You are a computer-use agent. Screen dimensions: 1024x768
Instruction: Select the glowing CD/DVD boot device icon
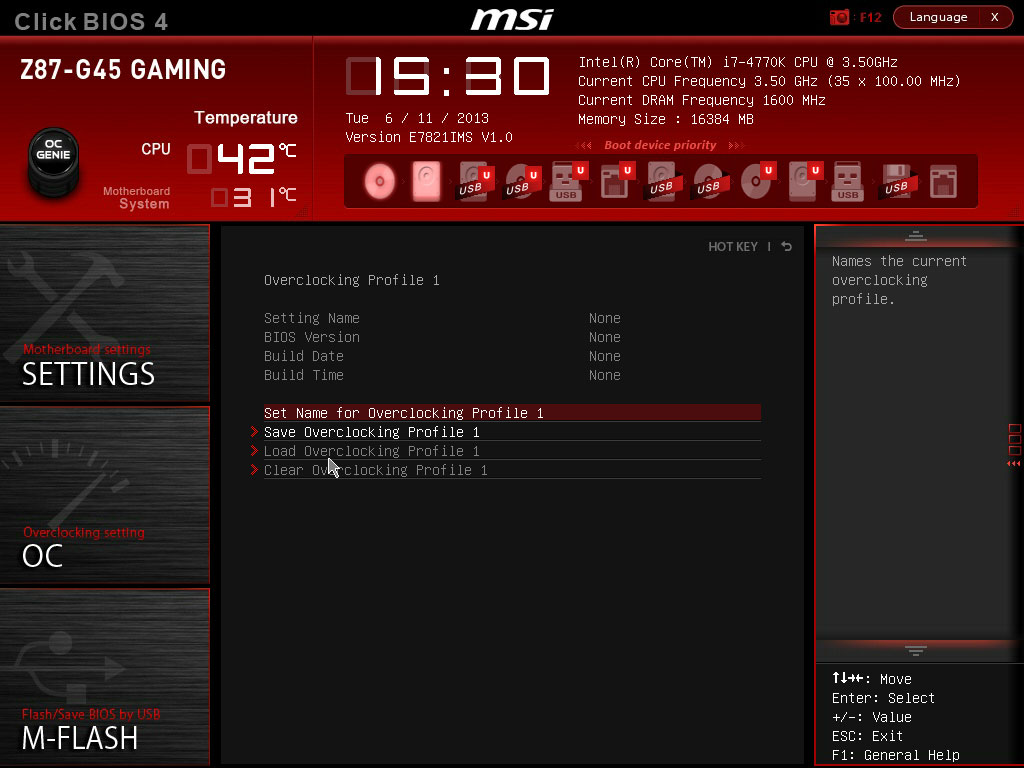point(379,181)
